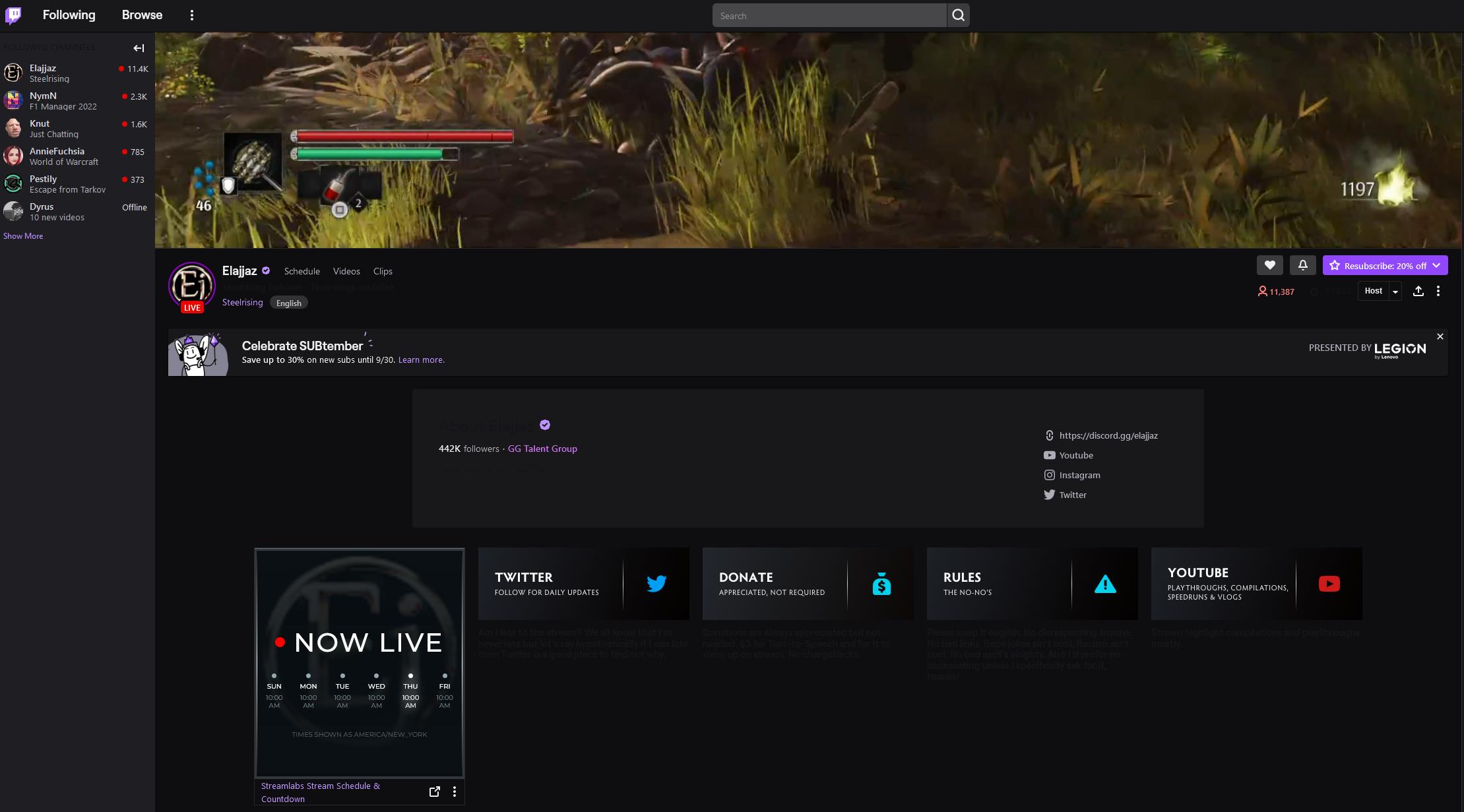This screenshot has height=812, width=1464.
Task: Toggle live notifications with the bell
Action: pos(1302,265)
